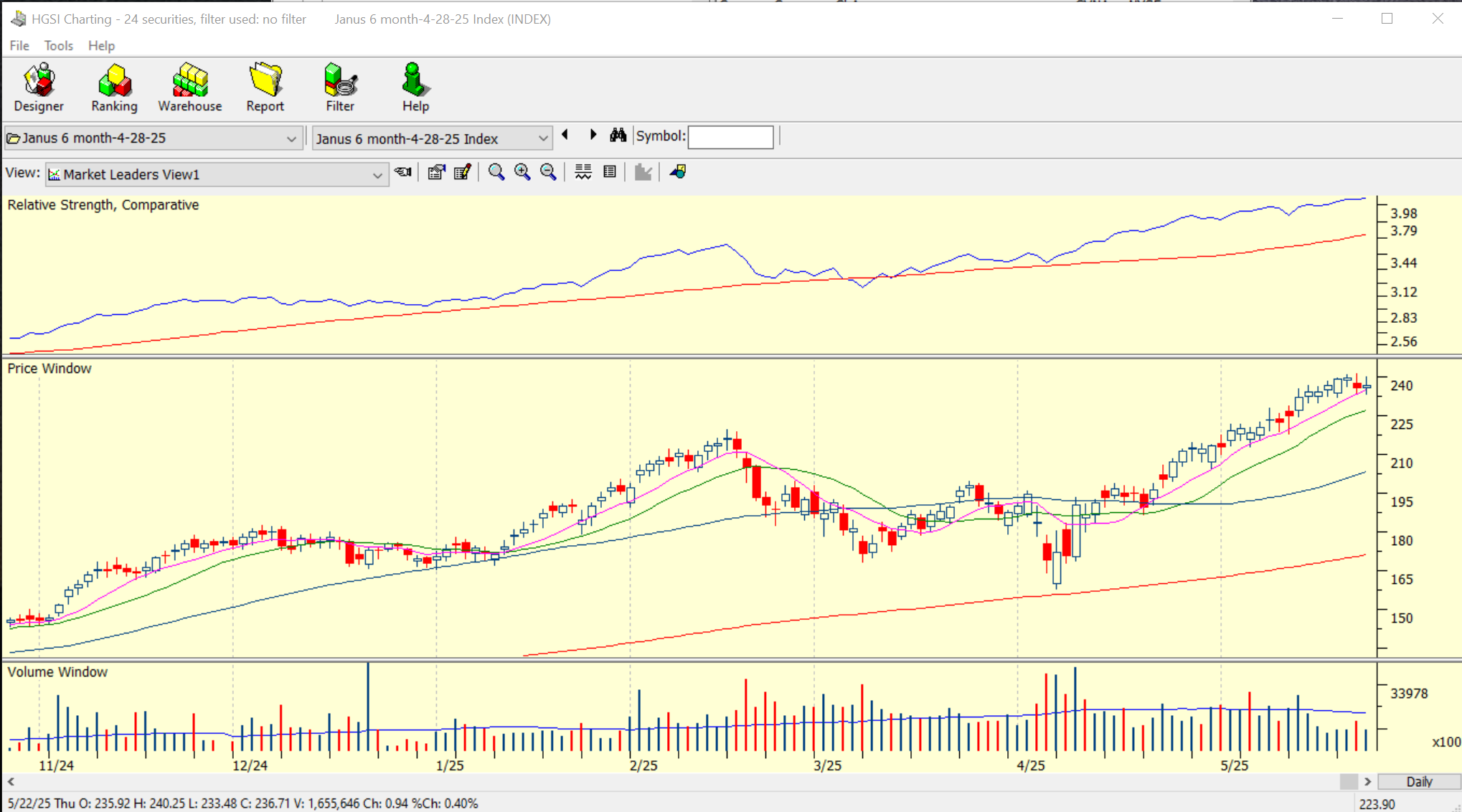Viewport: 1462px width, 812px height.
Task: Open the Warehouse tool
Action: click(190, 88)
